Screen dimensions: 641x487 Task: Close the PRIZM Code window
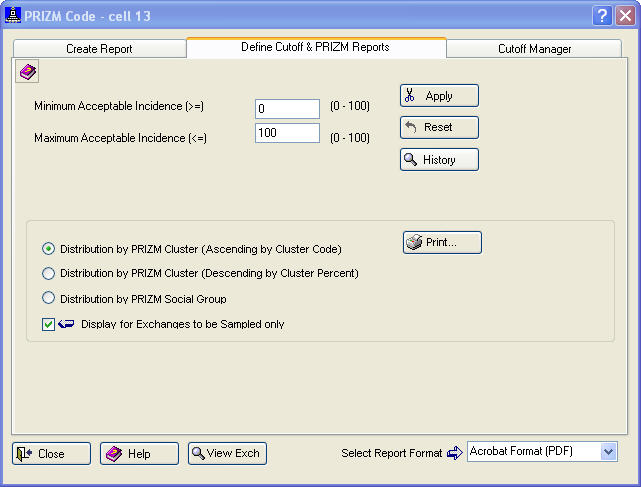(625, 16)
